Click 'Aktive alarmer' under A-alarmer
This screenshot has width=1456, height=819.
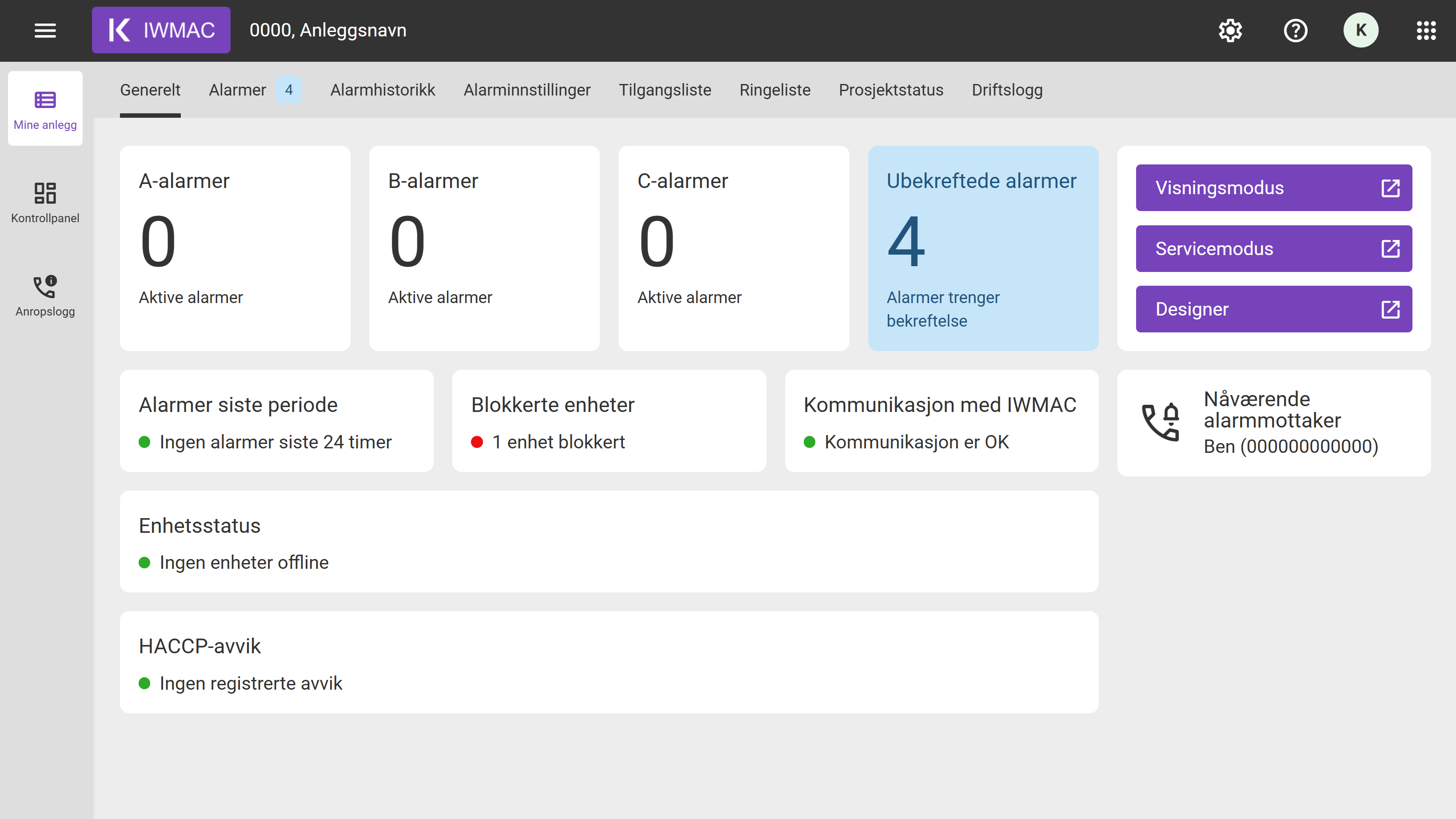tap(191, 297)
